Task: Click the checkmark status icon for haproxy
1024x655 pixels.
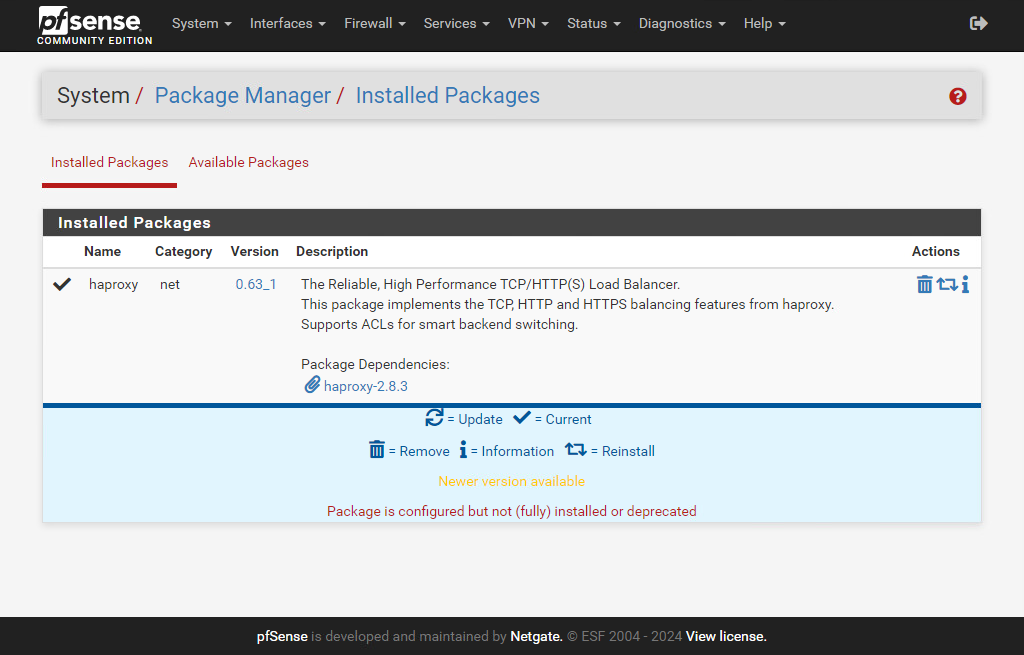Action: 62,284
